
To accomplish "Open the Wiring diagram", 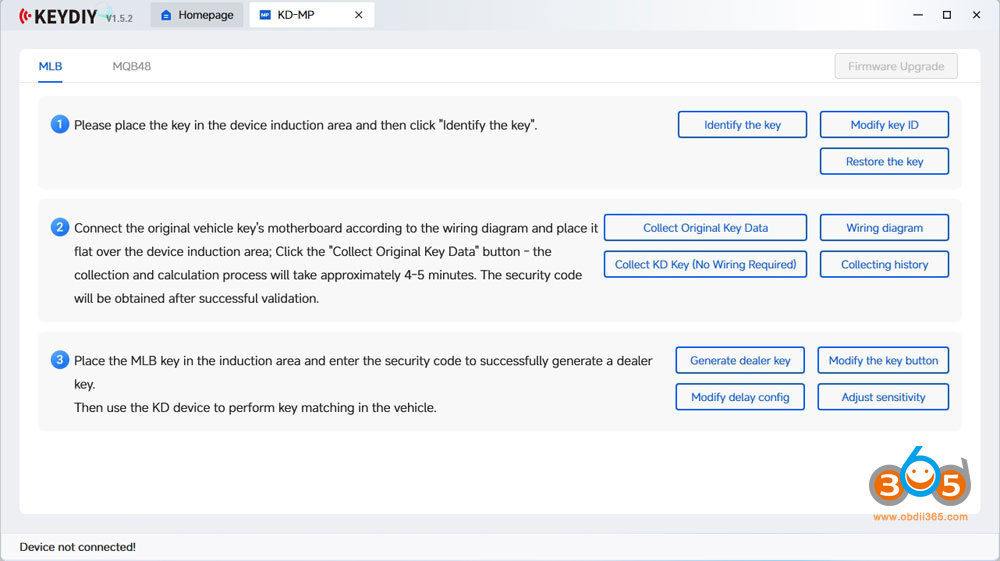I will click(x=884, y=228).
